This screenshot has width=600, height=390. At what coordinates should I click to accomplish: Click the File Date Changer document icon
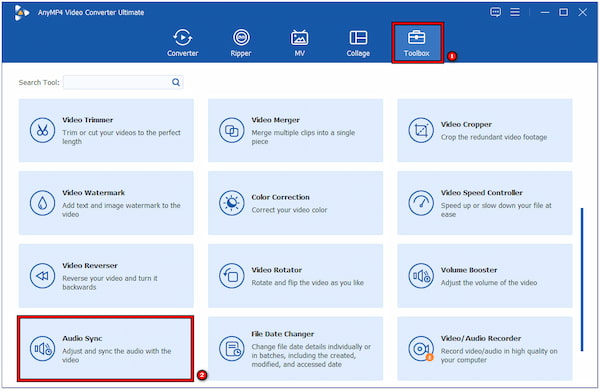click(232, 349)
